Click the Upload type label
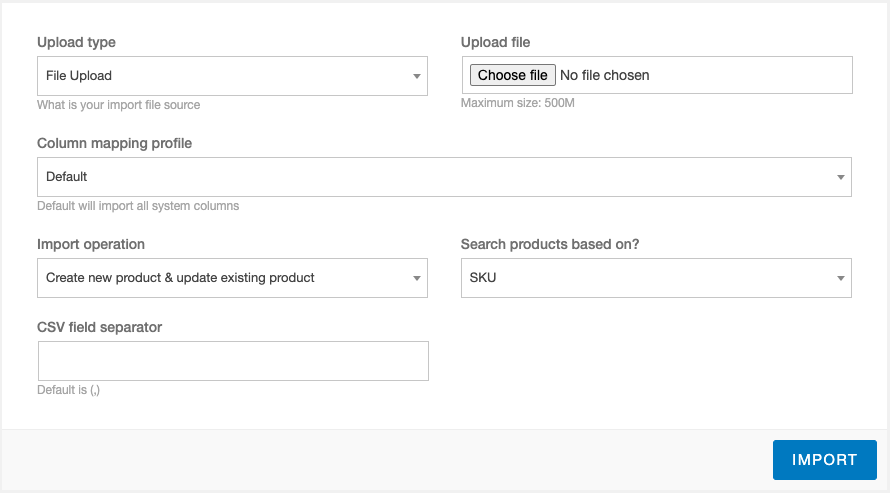This screenshot has height=493, width=890. coord(76,42)
